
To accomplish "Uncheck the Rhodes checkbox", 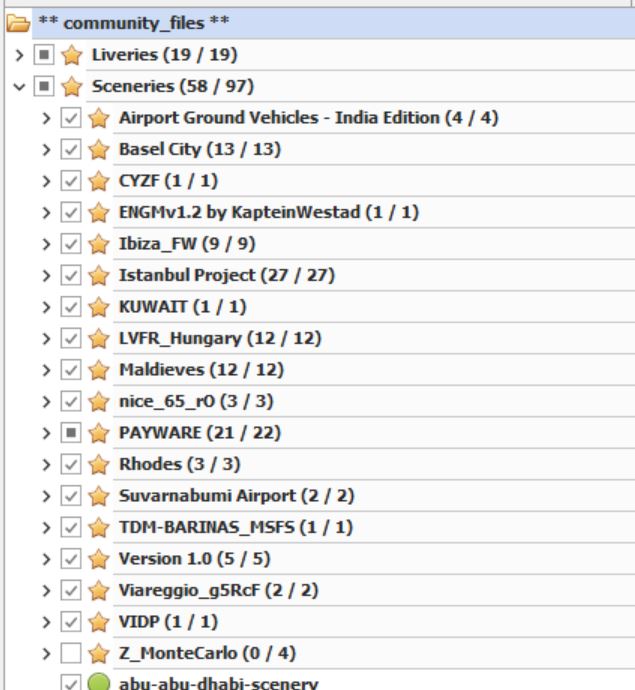I will [71, 464].
